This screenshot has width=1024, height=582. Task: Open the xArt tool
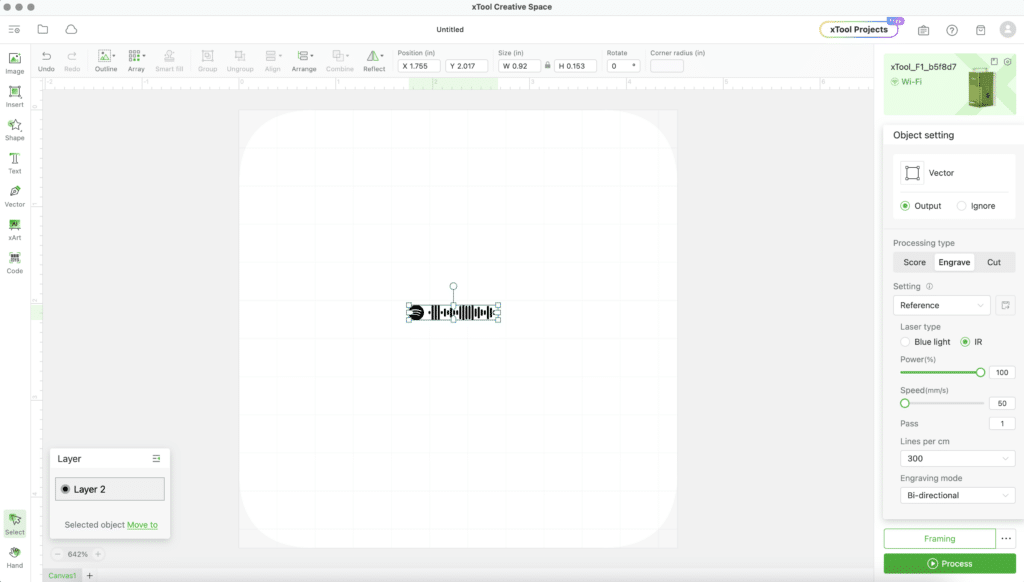coord(14,230)
